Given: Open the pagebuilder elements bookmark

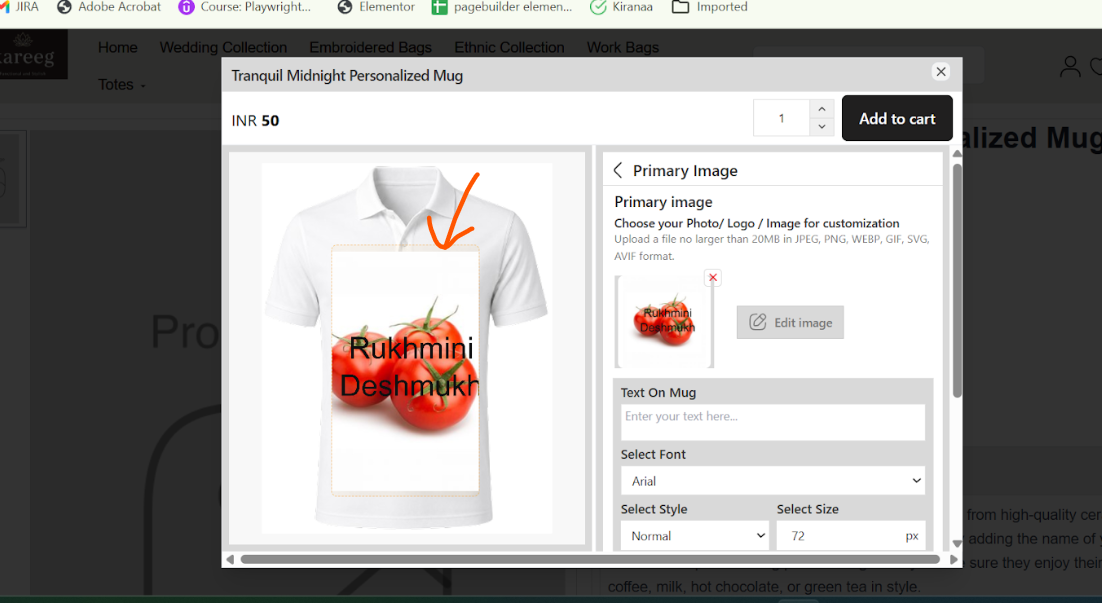Looking at the screenshot, I should pos(502,7).
